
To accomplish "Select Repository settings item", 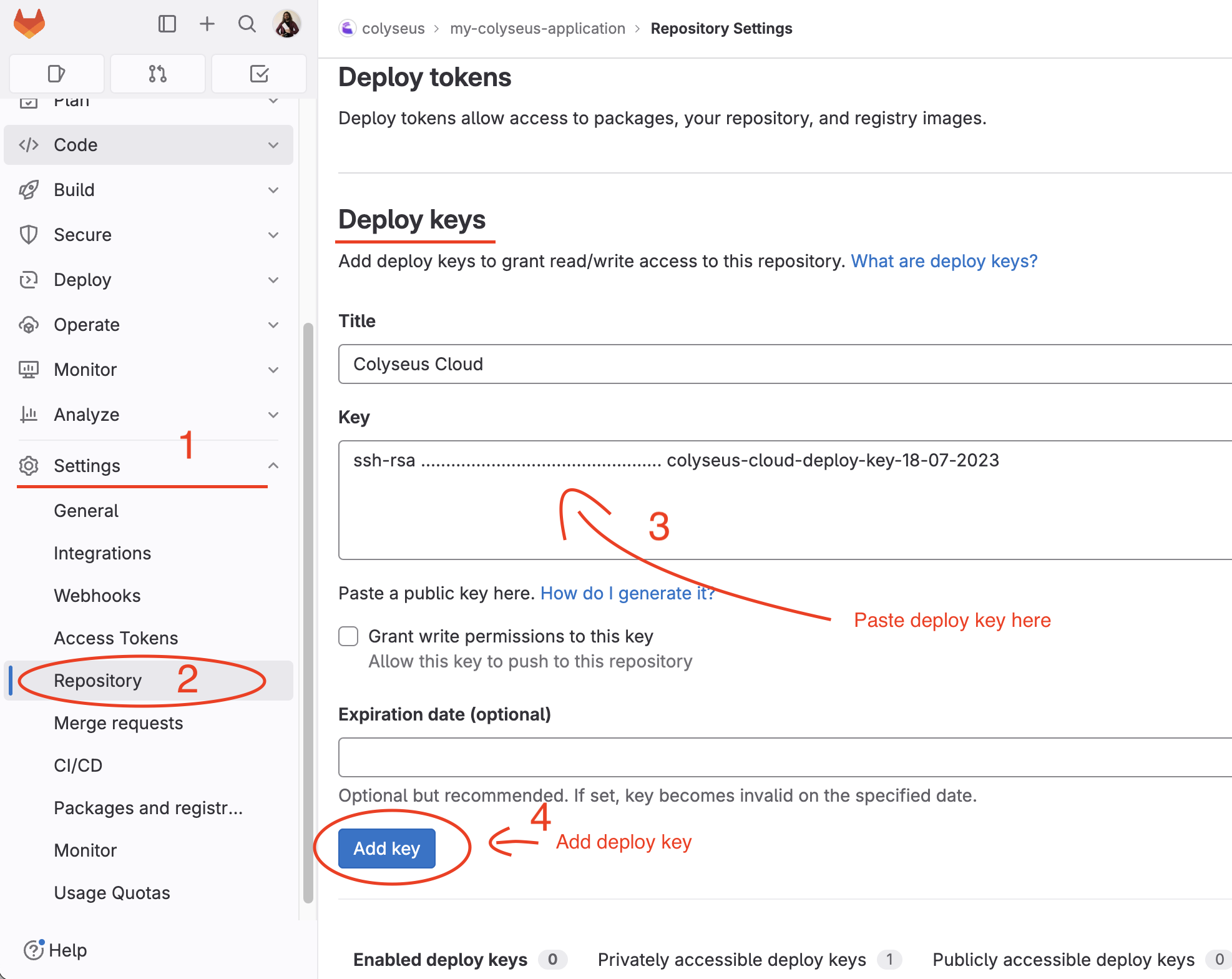I will pos(149,681).
